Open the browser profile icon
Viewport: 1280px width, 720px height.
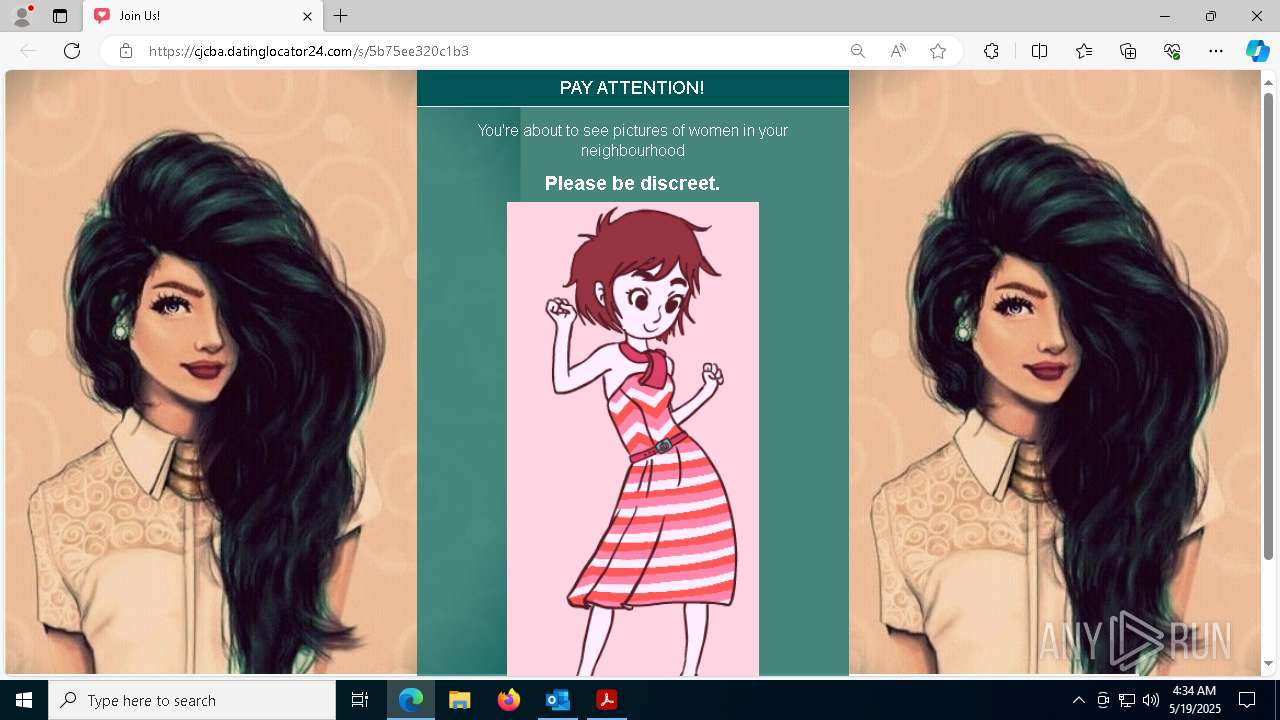[x=22, y=16]
